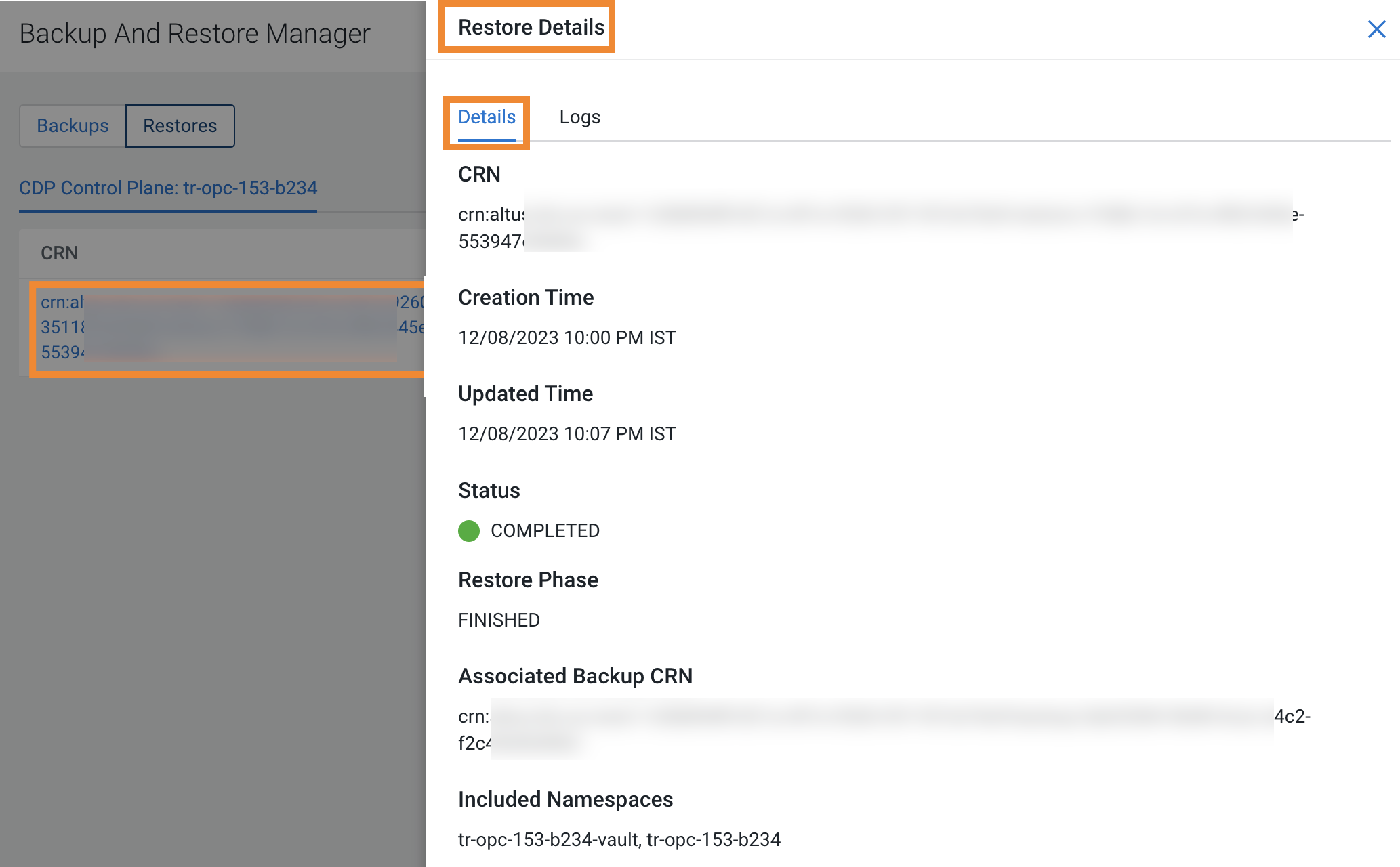Click the Updated Time value 12/08/2023 10:07 PM

pos(567,433)
